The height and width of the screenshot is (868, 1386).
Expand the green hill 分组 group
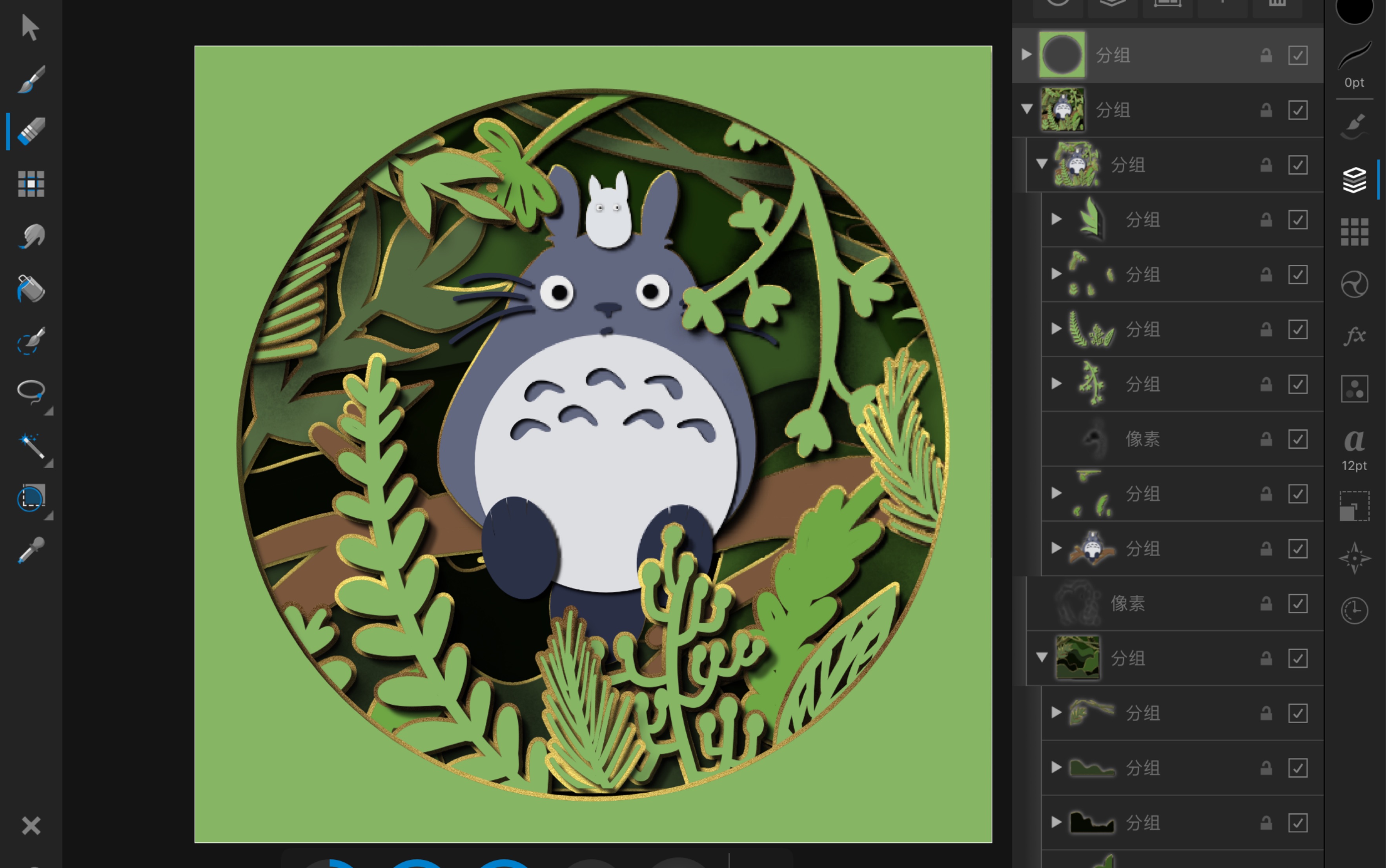pyautogui.click(x=1056, y=768)
